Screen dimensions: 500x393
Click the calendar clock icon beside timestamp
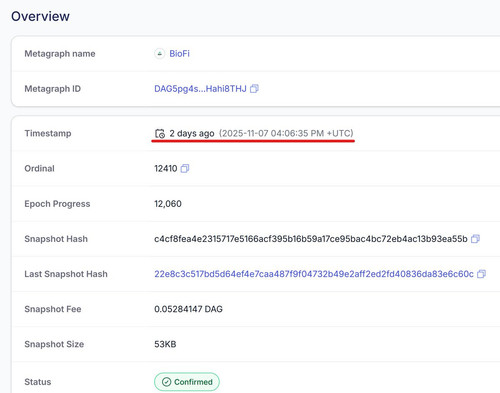[160, 133]
